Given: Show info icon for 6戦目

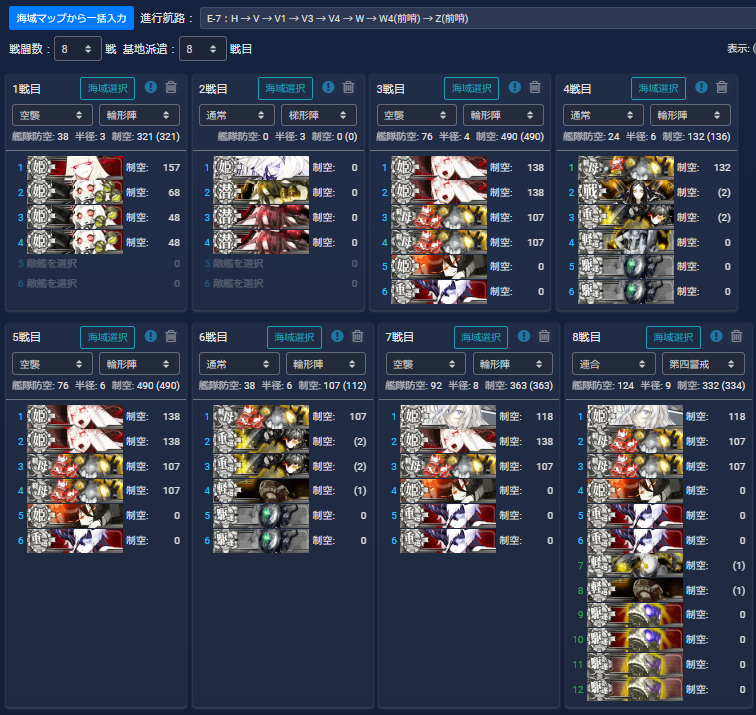Looking at the screenshot, I should 337,336.
